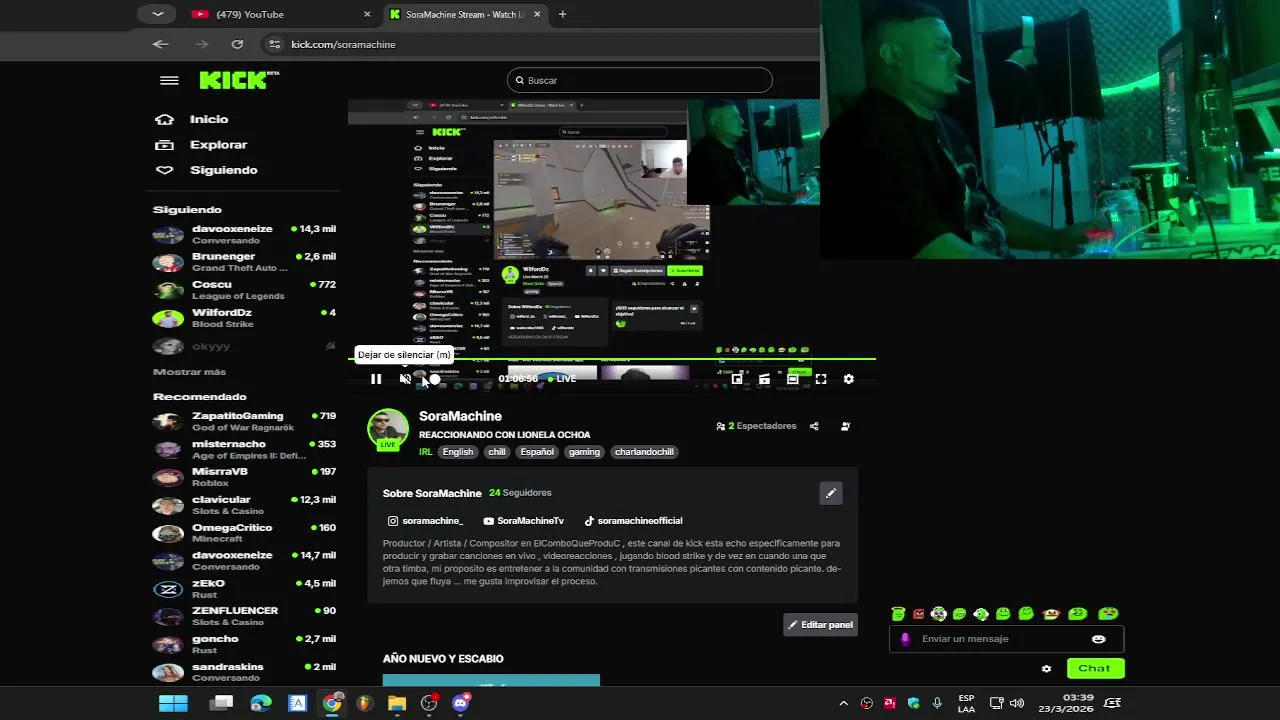Open Discord from the taskbar
Image resolution: width=1280 pixels, height=720 pixels.
pyautogui.click(x=461, y=703)
